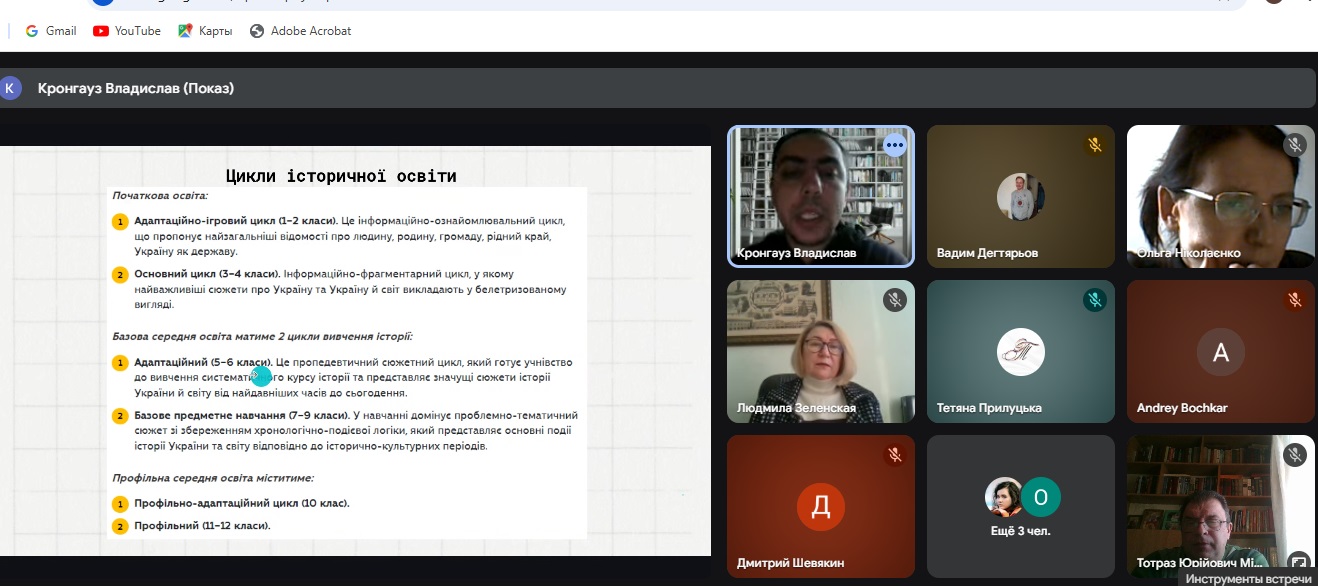Viewport: 1318px width, 586px height.
Task: Open the YouTube bookmark
Action: pyautogui.click(x=127, y=31)
